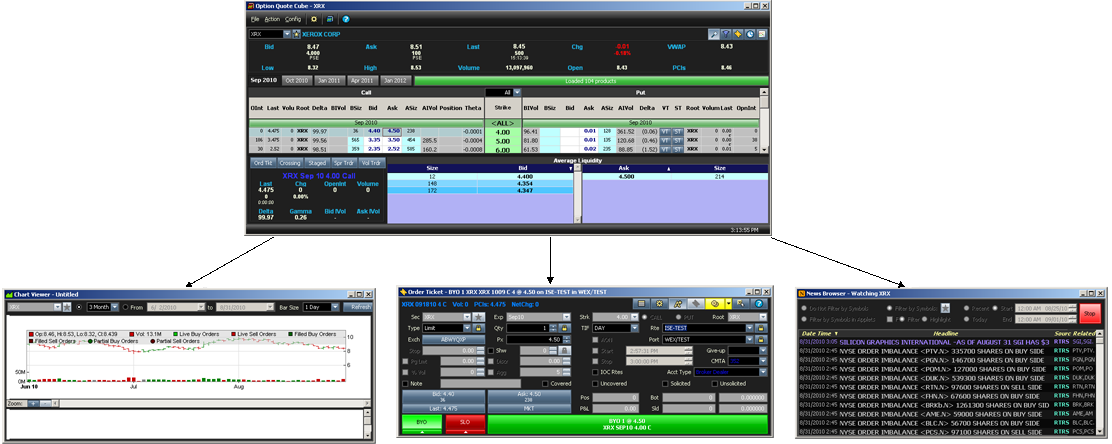1112x444 pixels.
Task: Select the Crossing tab
Action: click(290, 163)
